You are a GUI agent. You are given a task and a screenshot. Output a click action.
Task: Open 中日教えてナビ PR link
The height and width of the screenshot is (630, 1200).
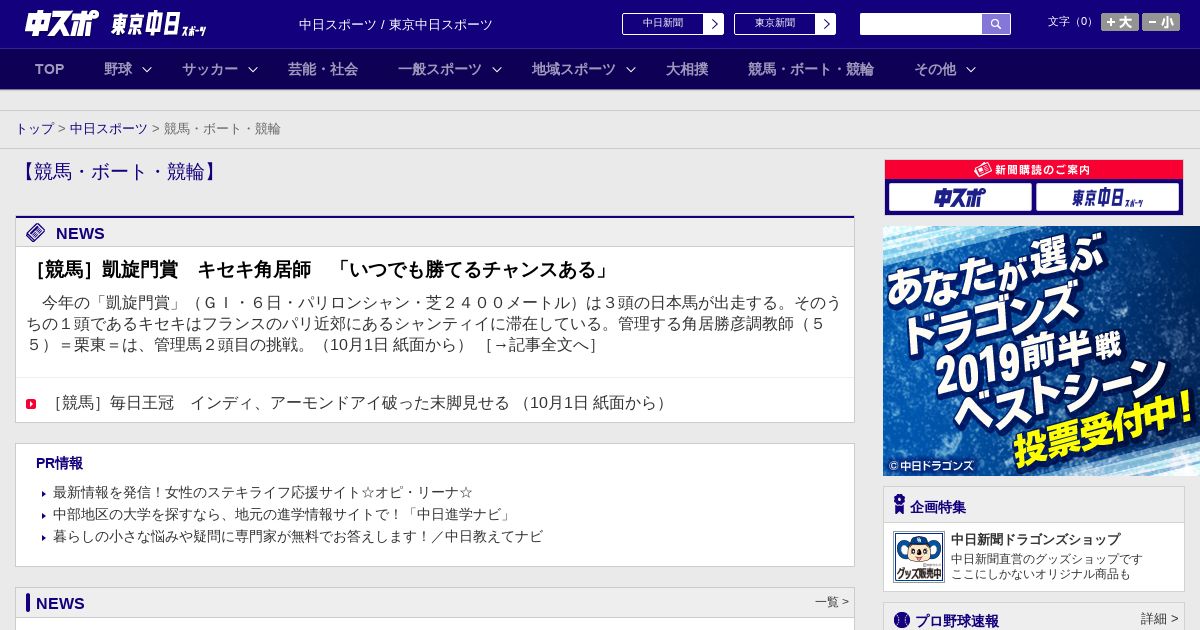(298, 537)
